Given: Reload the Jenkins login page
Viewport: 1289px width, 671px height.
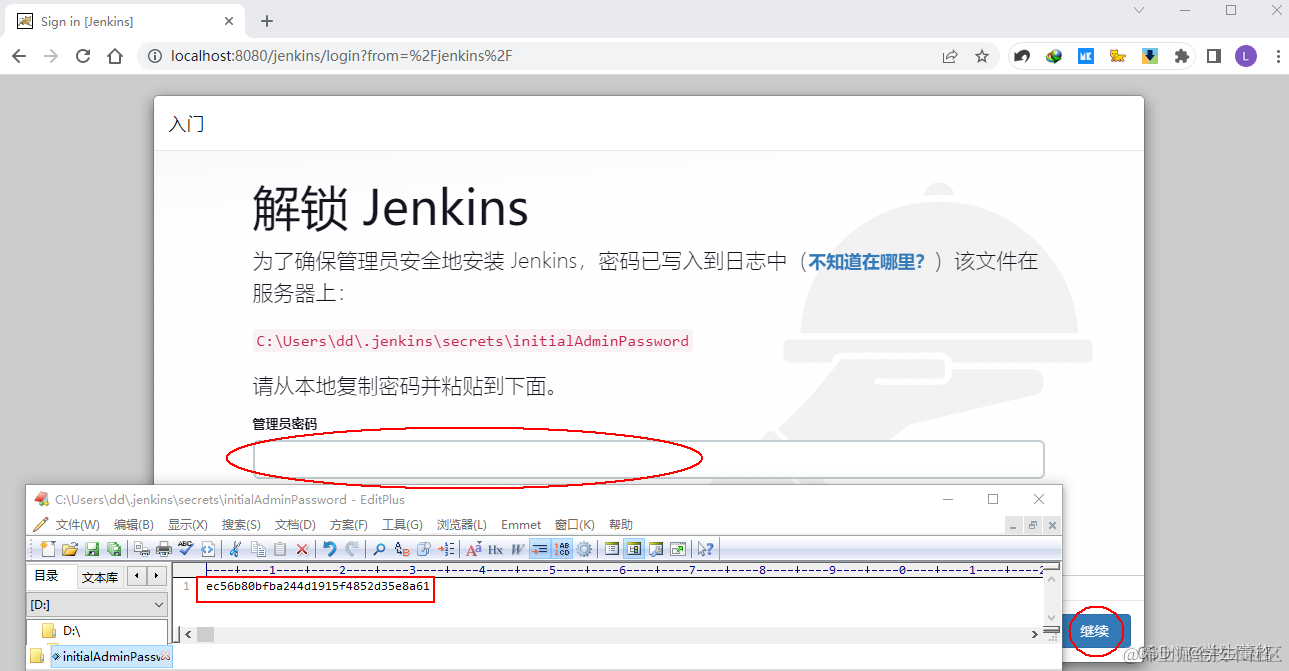Looking at the screenshot, I should point(83,57).
